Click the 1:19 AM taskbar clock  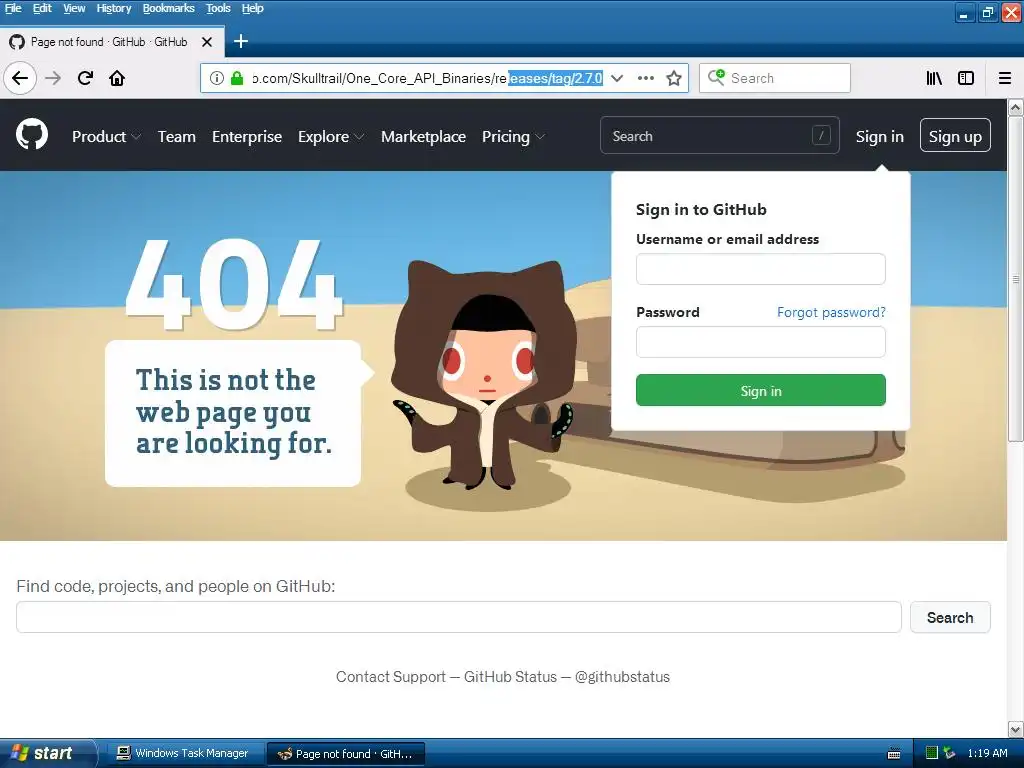[987, 753]
